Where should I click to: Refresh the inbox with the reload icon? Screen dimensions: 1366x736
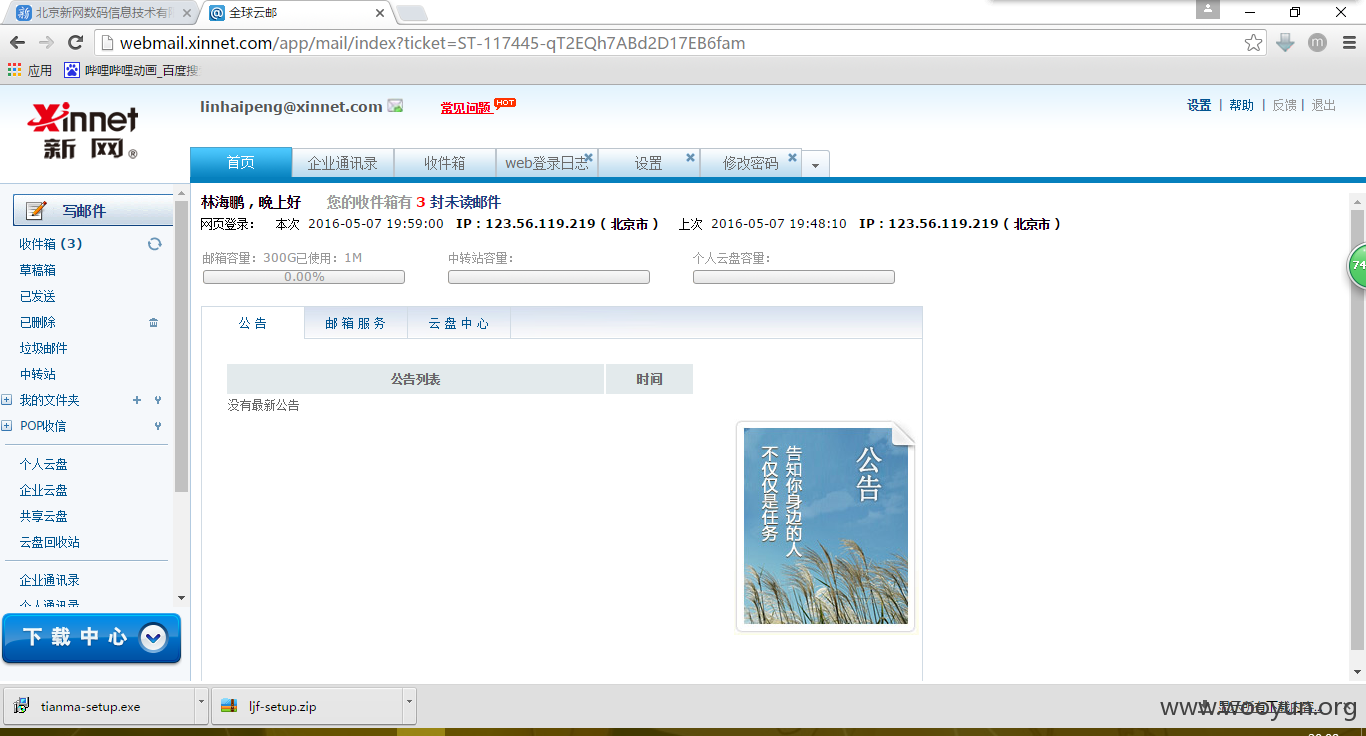click(x=154, y=244)
